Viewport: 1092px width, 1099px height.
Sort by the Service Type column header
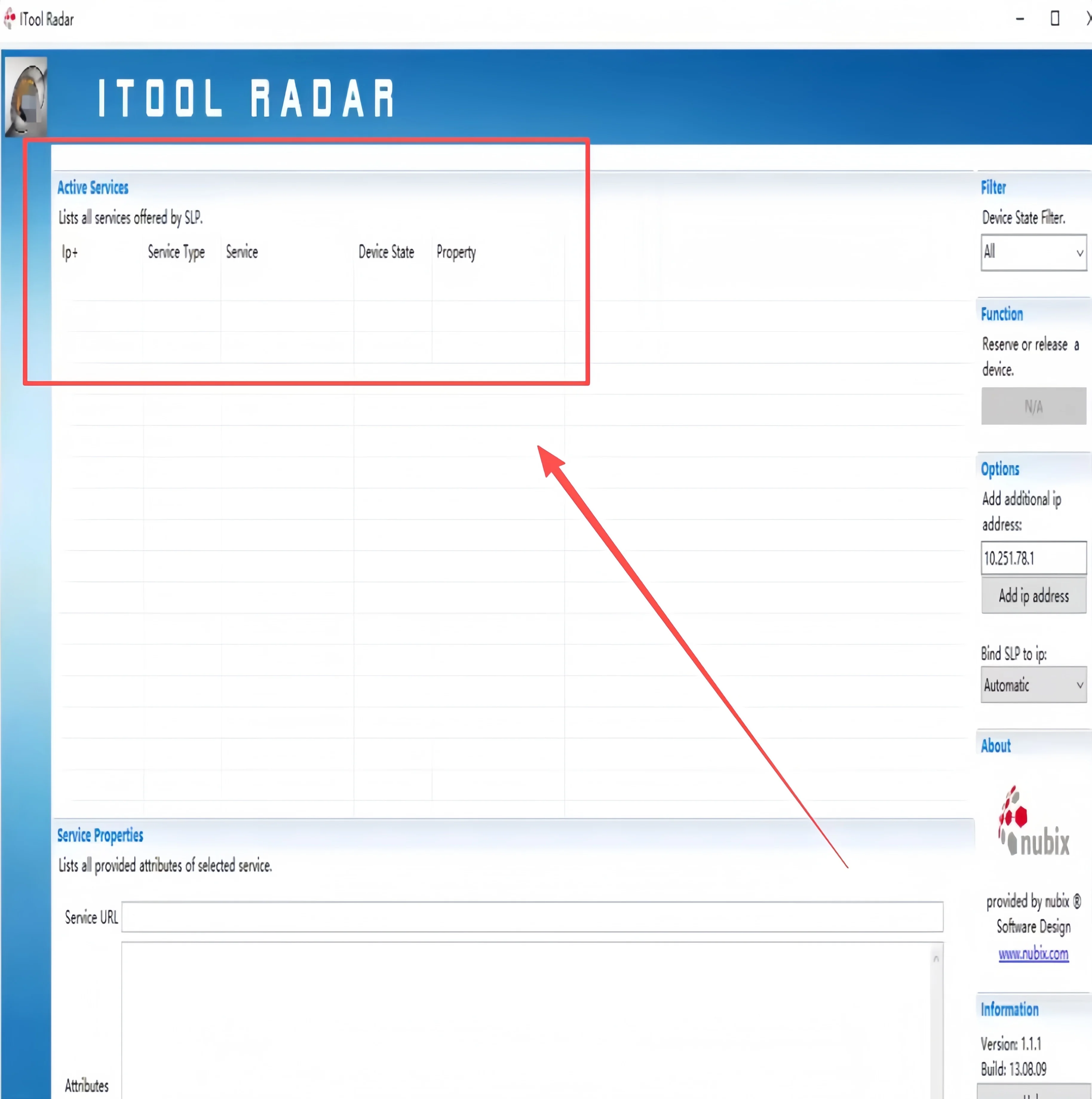point(177,252)
